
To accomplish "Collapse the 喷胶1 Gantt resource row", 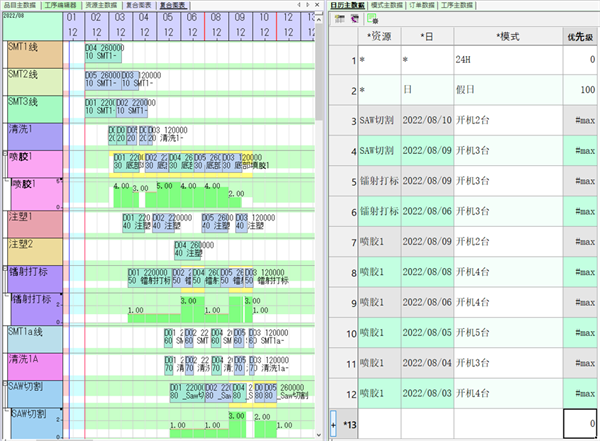I will tap(5, 154).
